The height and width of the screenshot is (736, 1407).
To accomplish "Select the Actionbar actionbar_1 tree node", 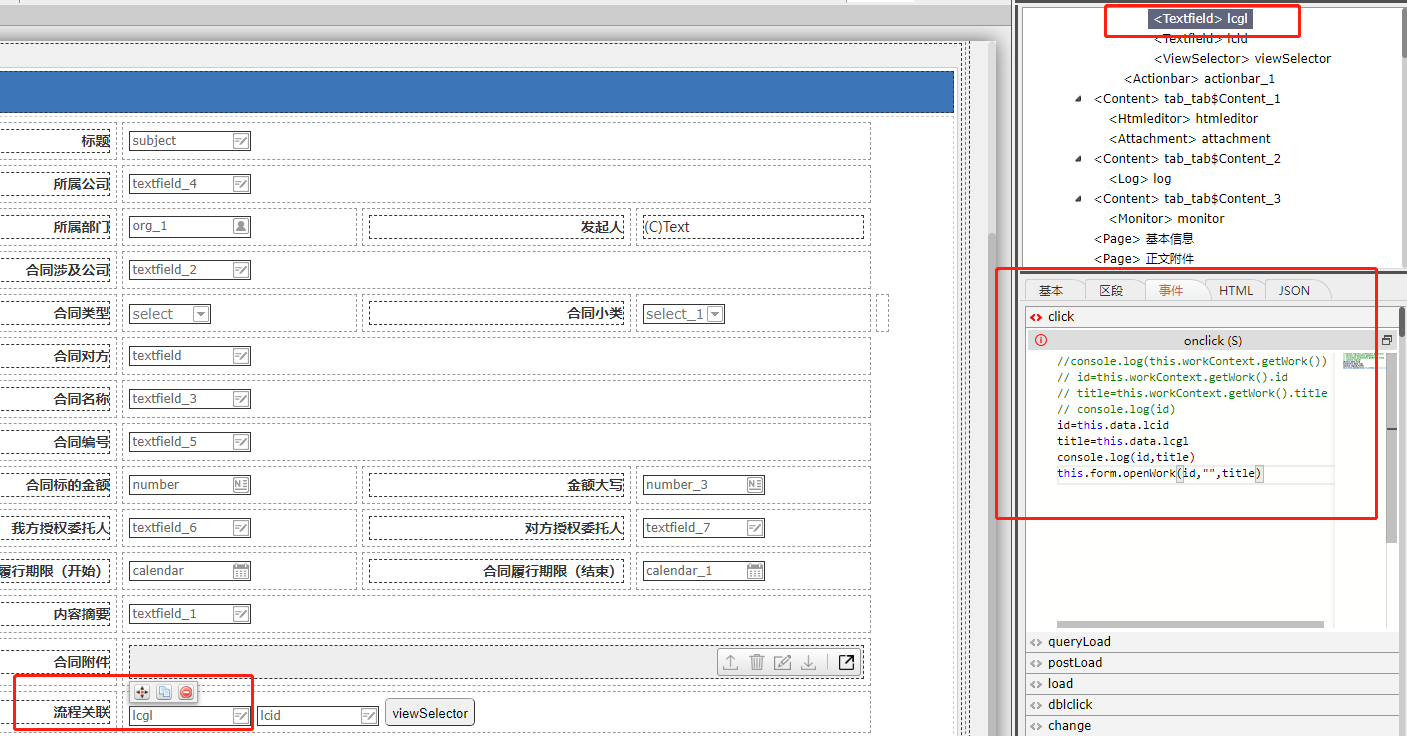I will (1200, 79).
